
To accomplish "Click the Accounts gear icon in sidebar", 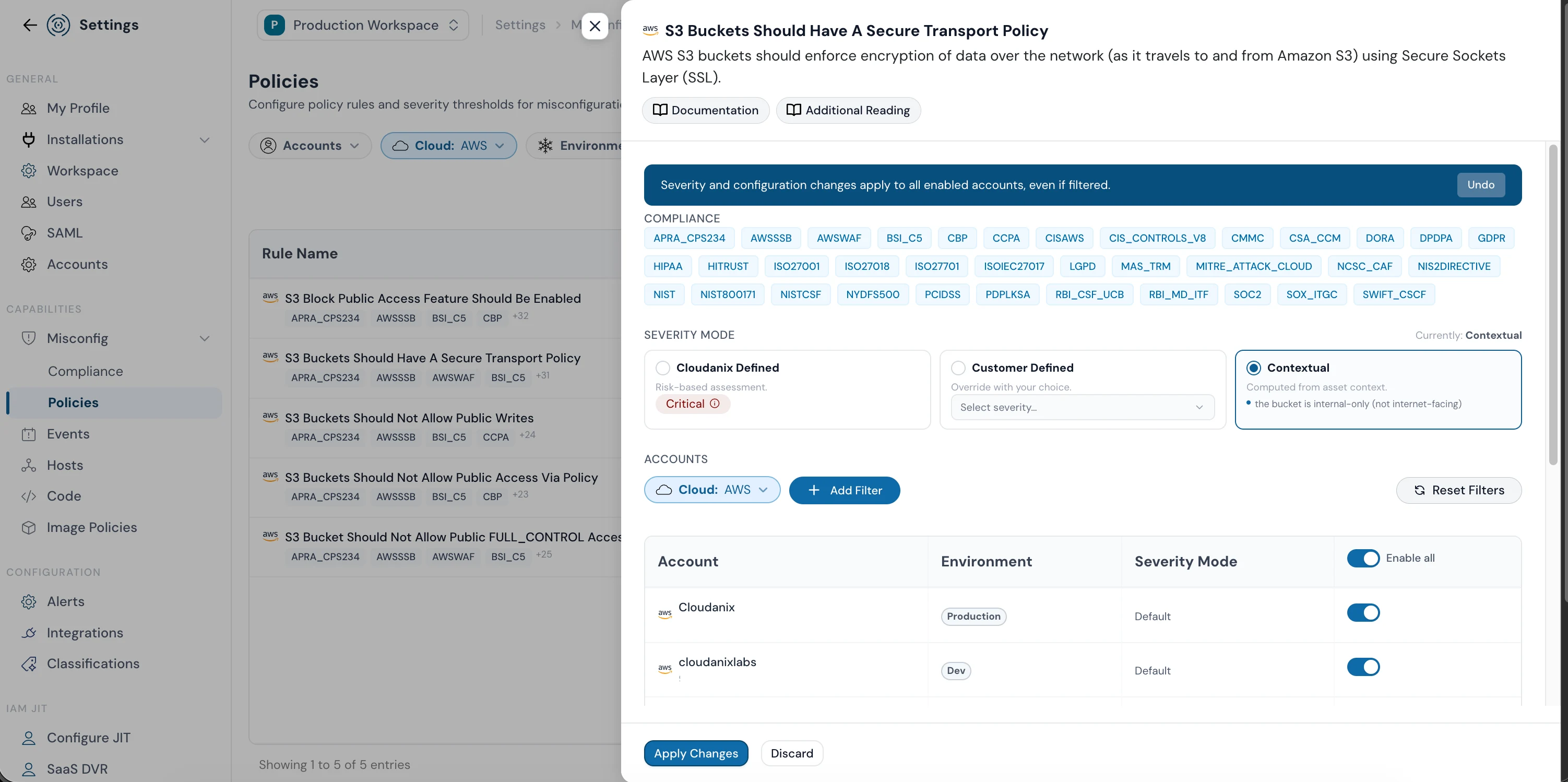I will (x=29, y=265).
